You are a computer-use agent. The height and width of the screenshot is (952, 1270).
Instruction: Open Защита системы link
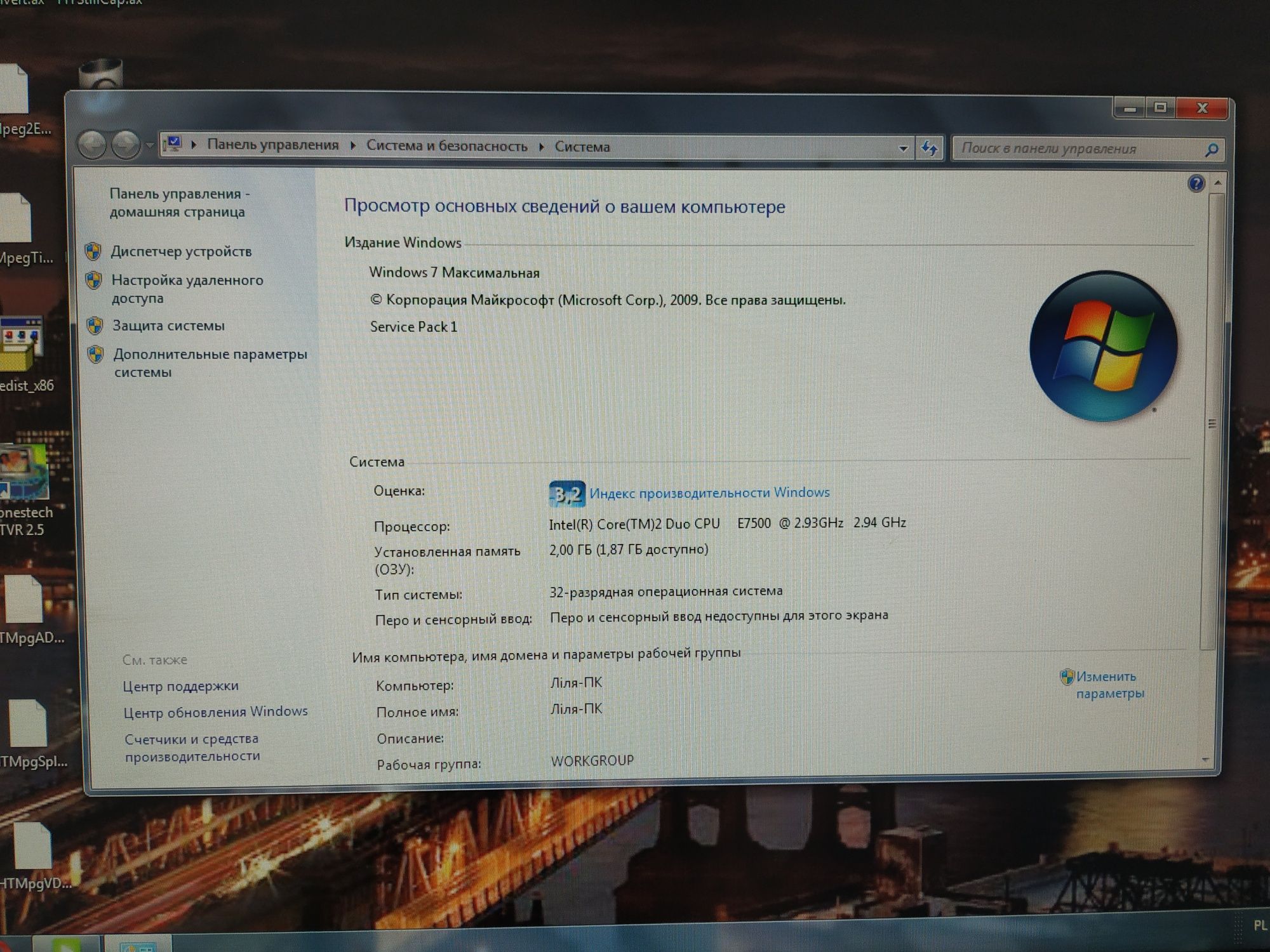[168, 326]
